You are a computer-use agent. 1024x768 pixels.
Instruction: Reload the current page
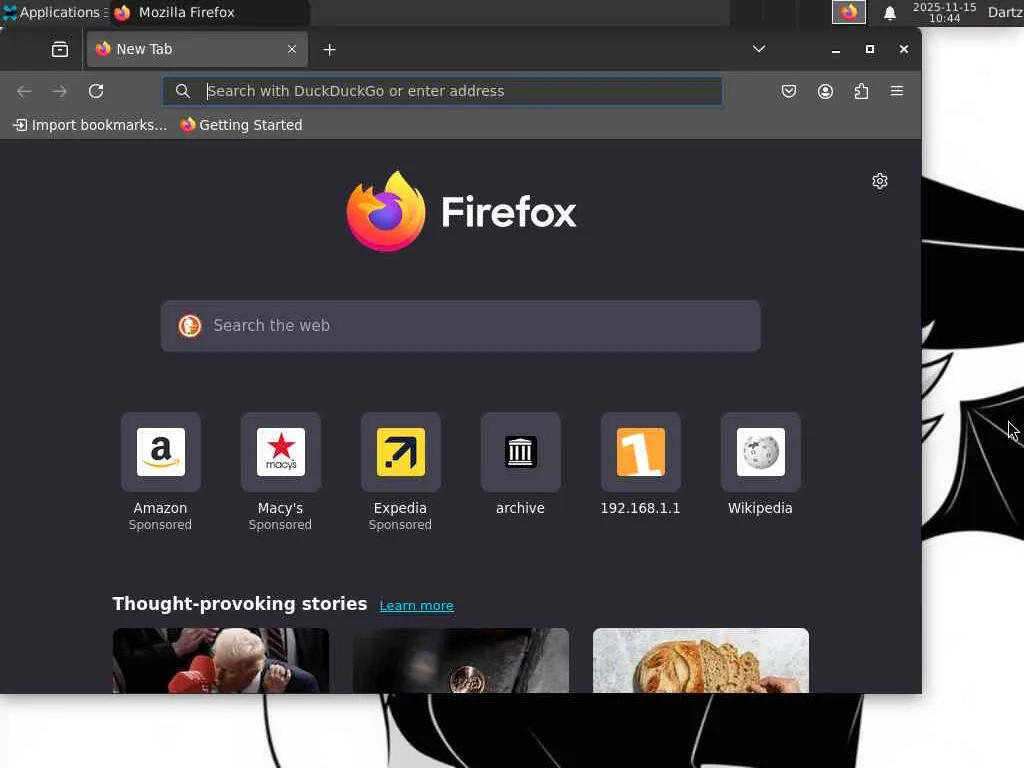(x=96, y=91)
